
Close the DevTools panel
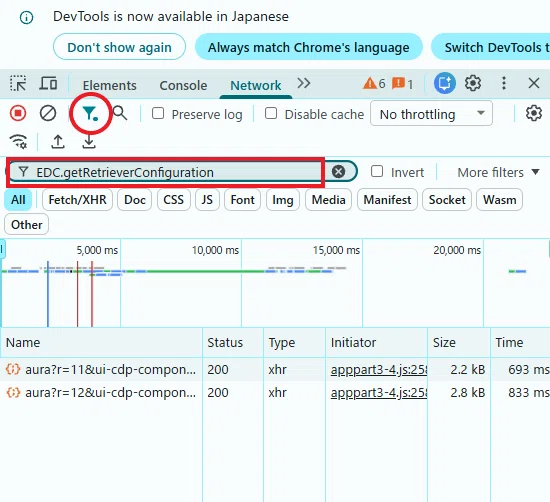(x=534, y=83)
